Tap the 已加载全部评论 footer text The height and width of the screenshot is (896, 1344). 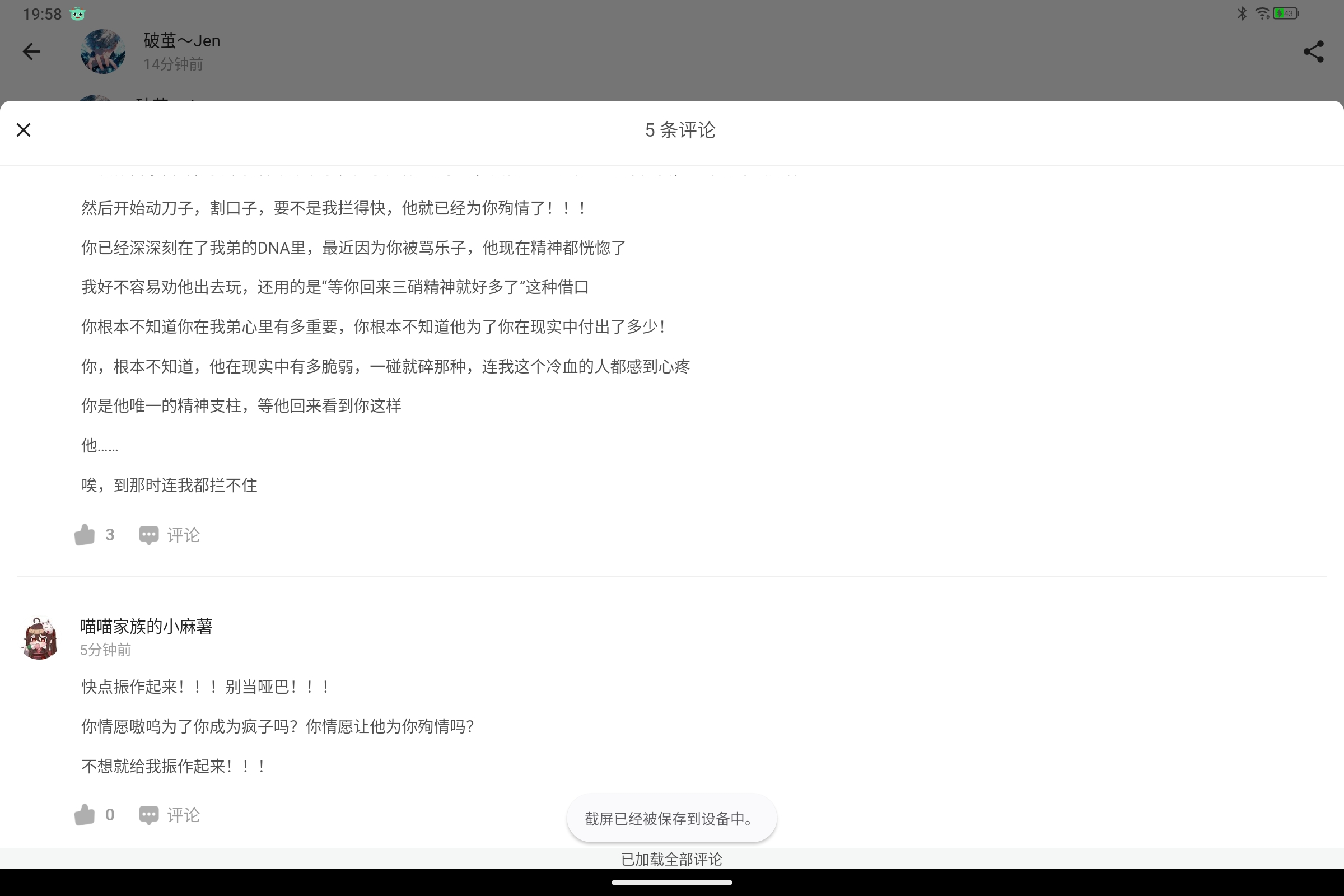point(671,859)
